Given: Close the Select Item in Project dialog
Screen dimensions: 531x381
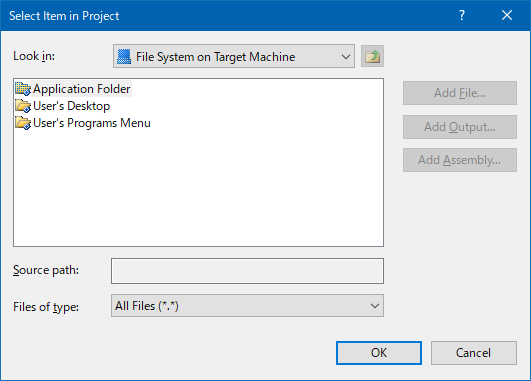Looking at the screenshot, I should [507, 15].
